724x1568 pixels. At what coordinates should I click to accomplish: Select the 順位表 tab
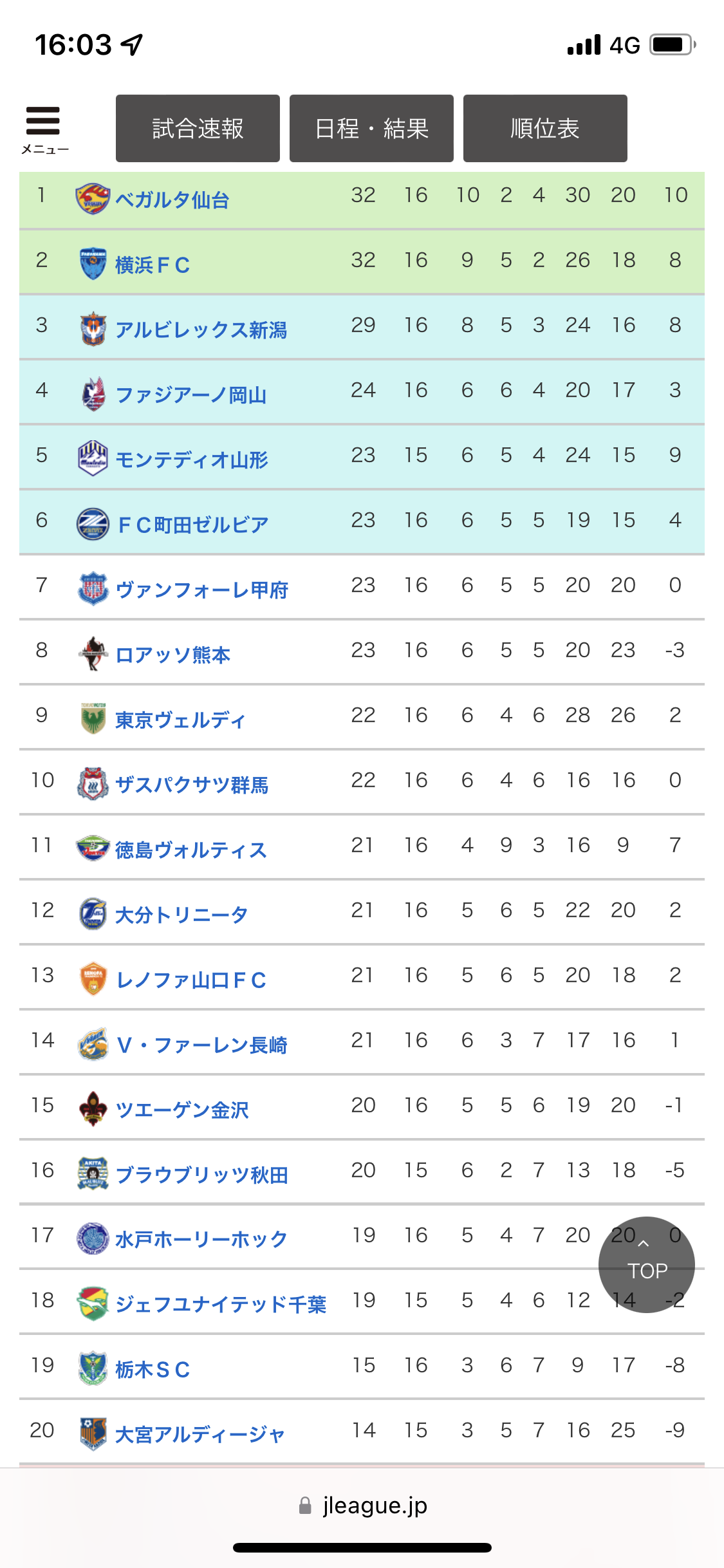coord(545,129)
